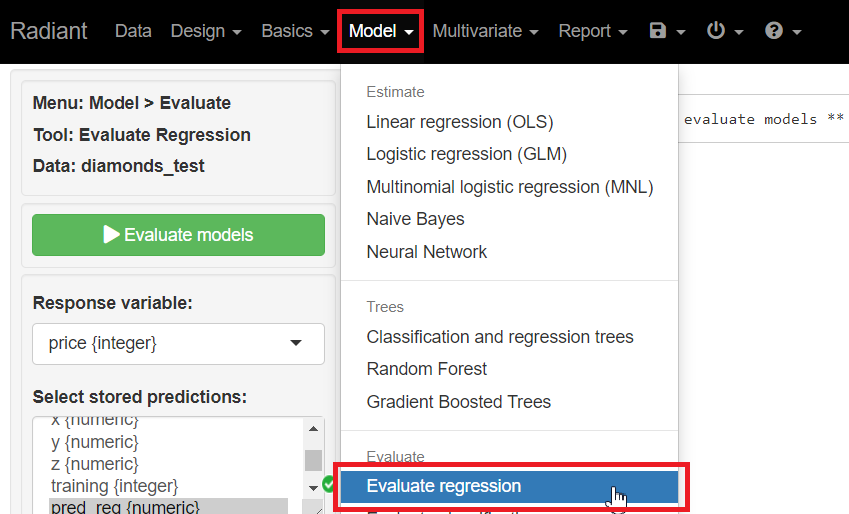
Task: Expand the Multivariate dropdown menu
Action: coord(485,31)
